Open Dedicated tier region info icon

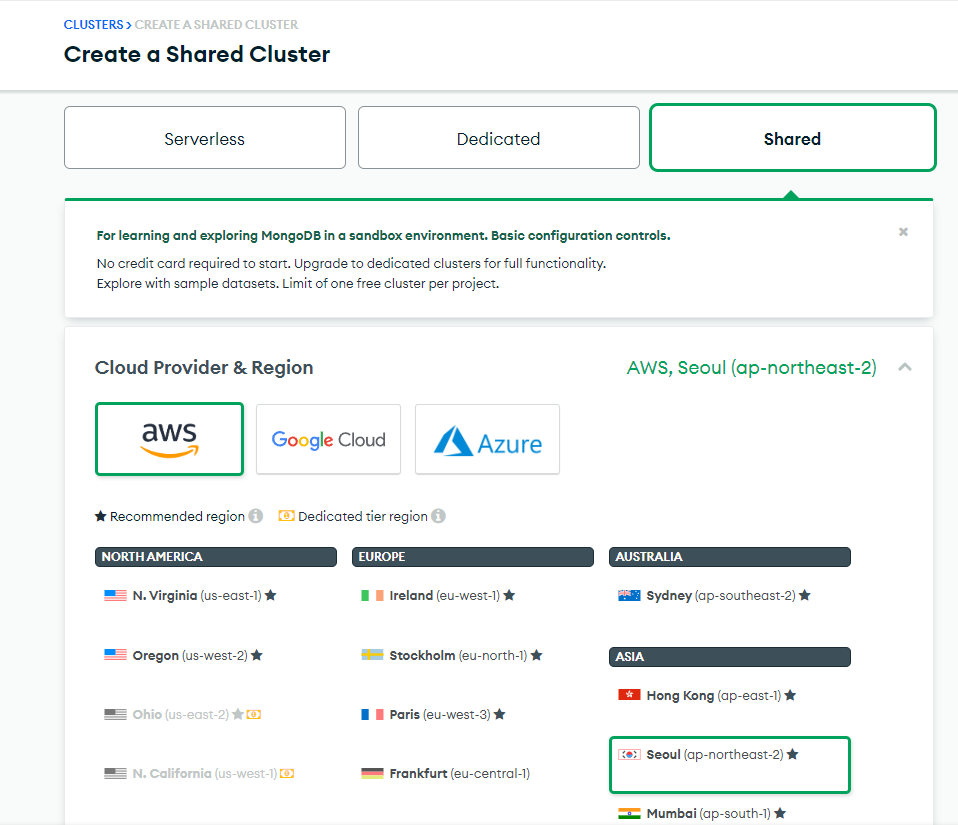tap(438, 516)
